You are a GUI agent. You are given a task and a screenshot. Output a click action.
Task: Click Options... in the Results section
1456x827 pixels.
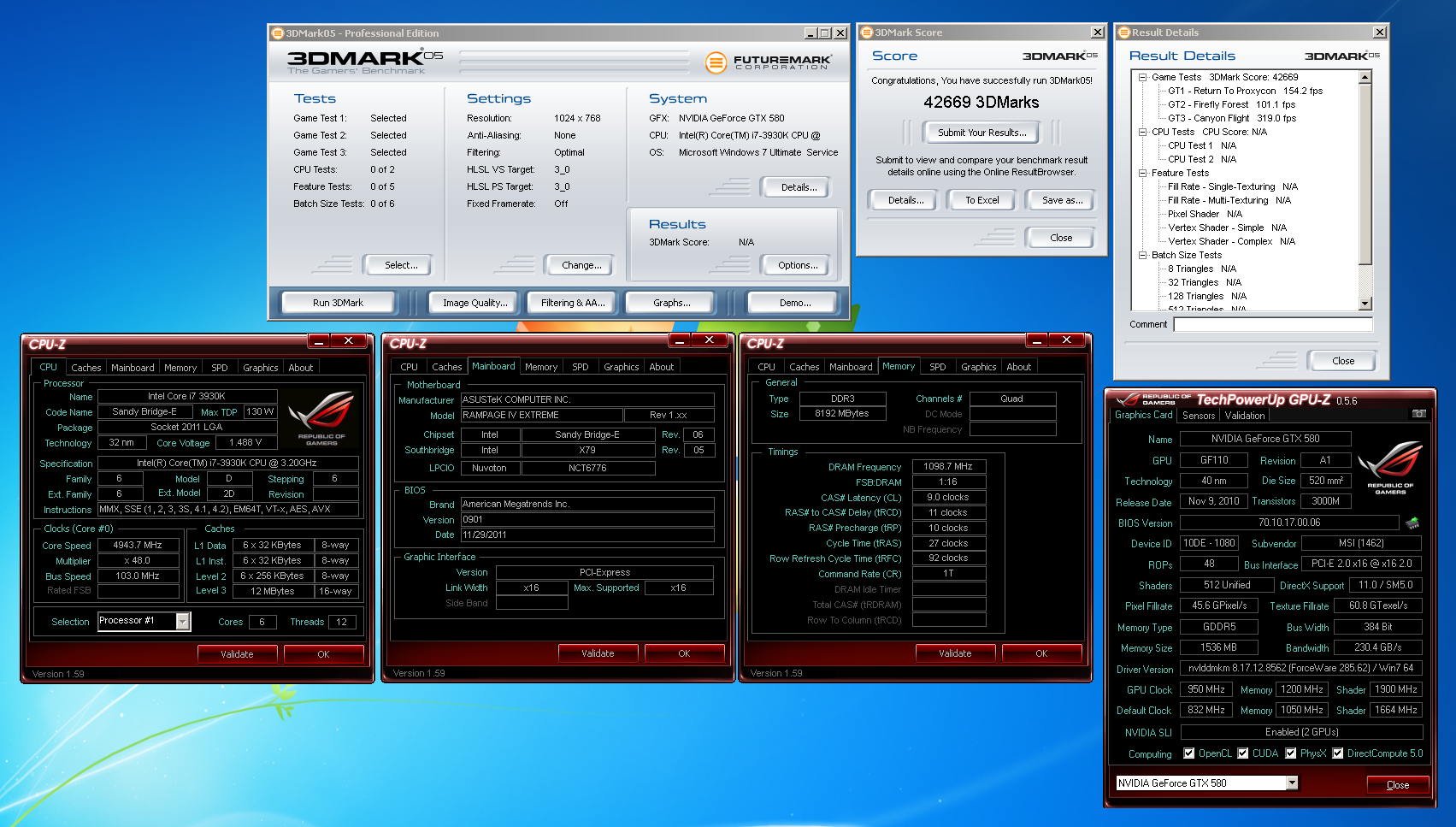(798, 265)
